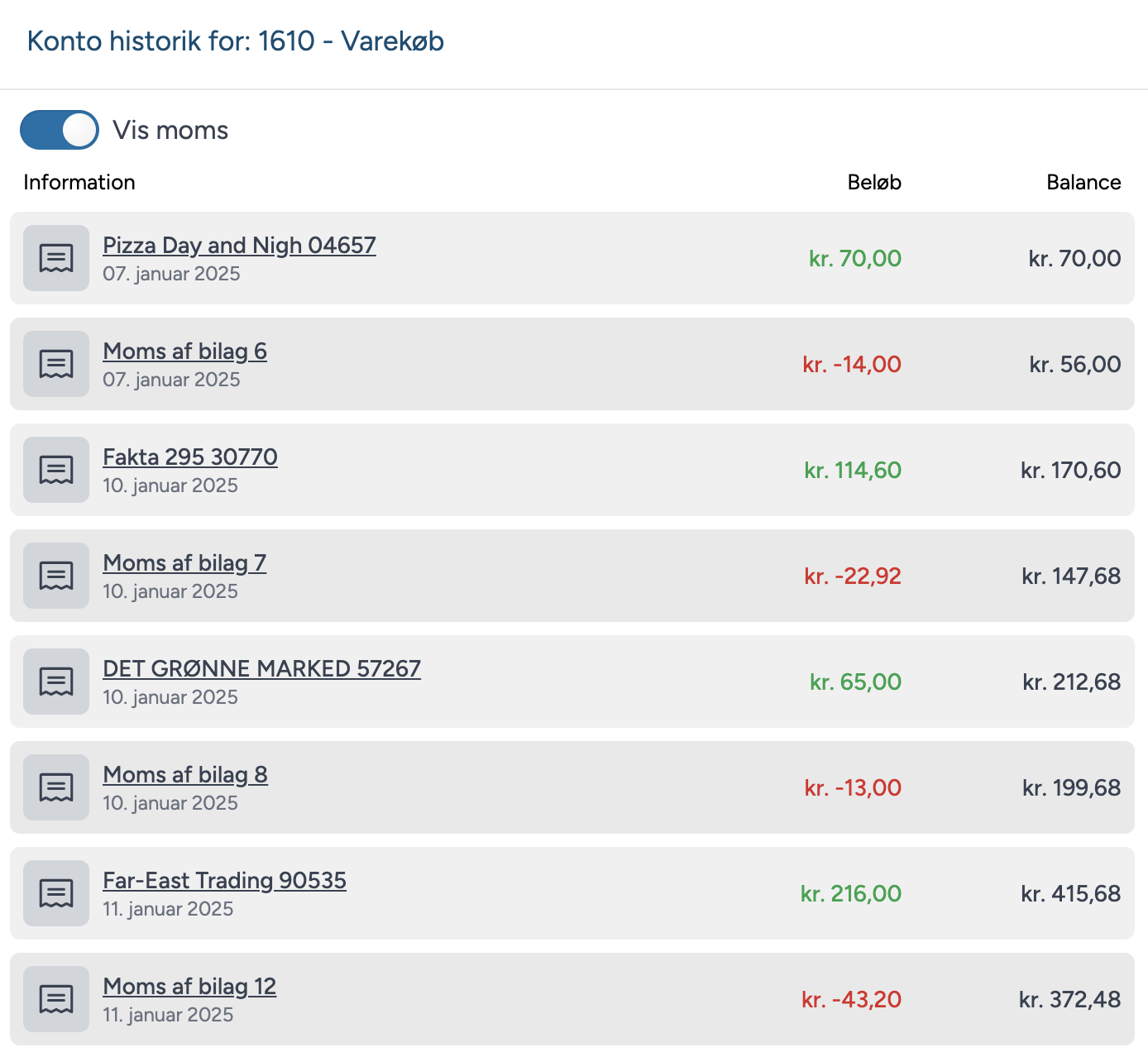Screen dimensions: 1148x1057
Task: Click receipt icon beside Pizza Day and Nigh
Action: 56,258
